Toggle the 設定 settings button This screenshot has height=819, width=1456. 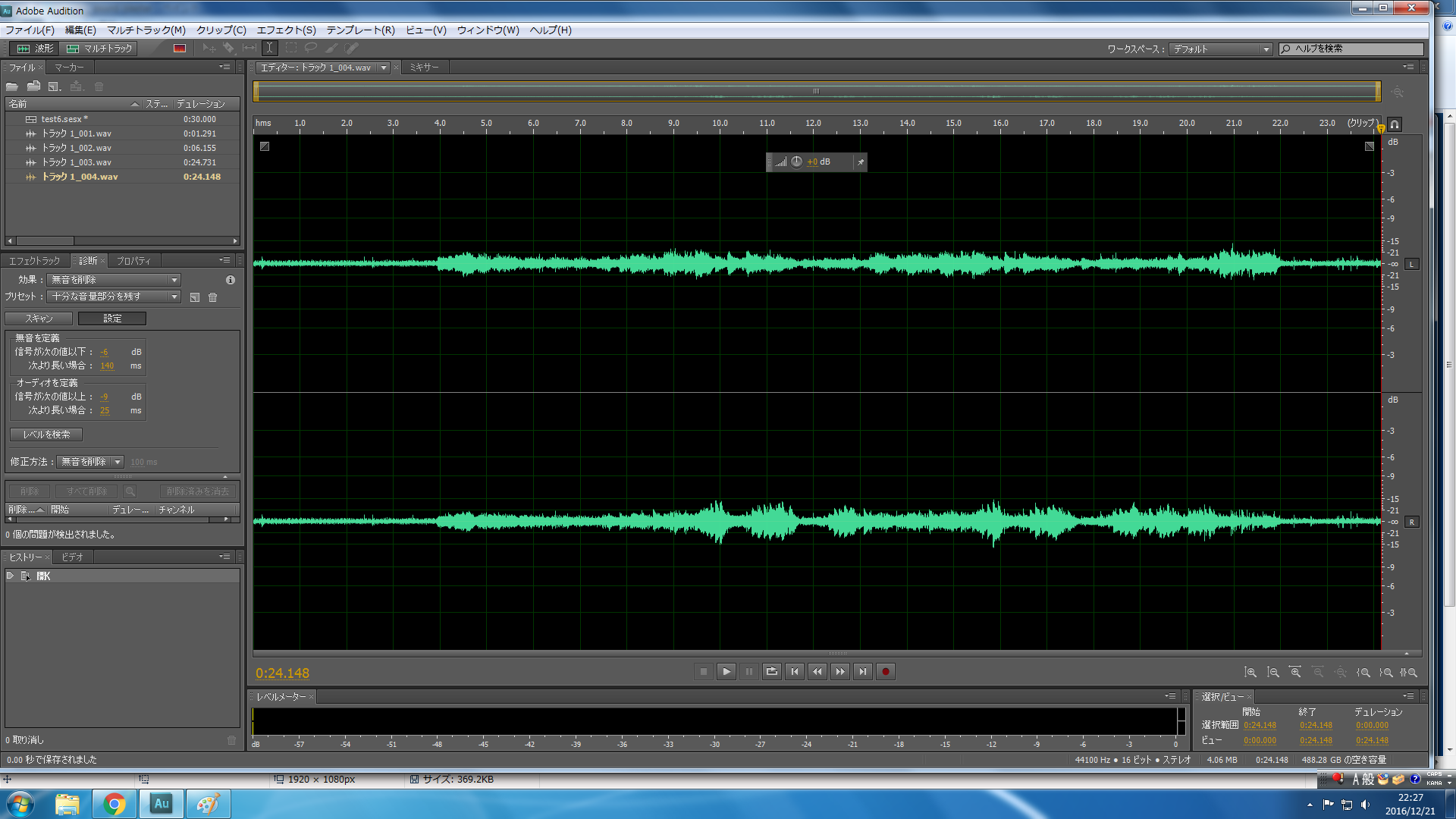[112, 319]
